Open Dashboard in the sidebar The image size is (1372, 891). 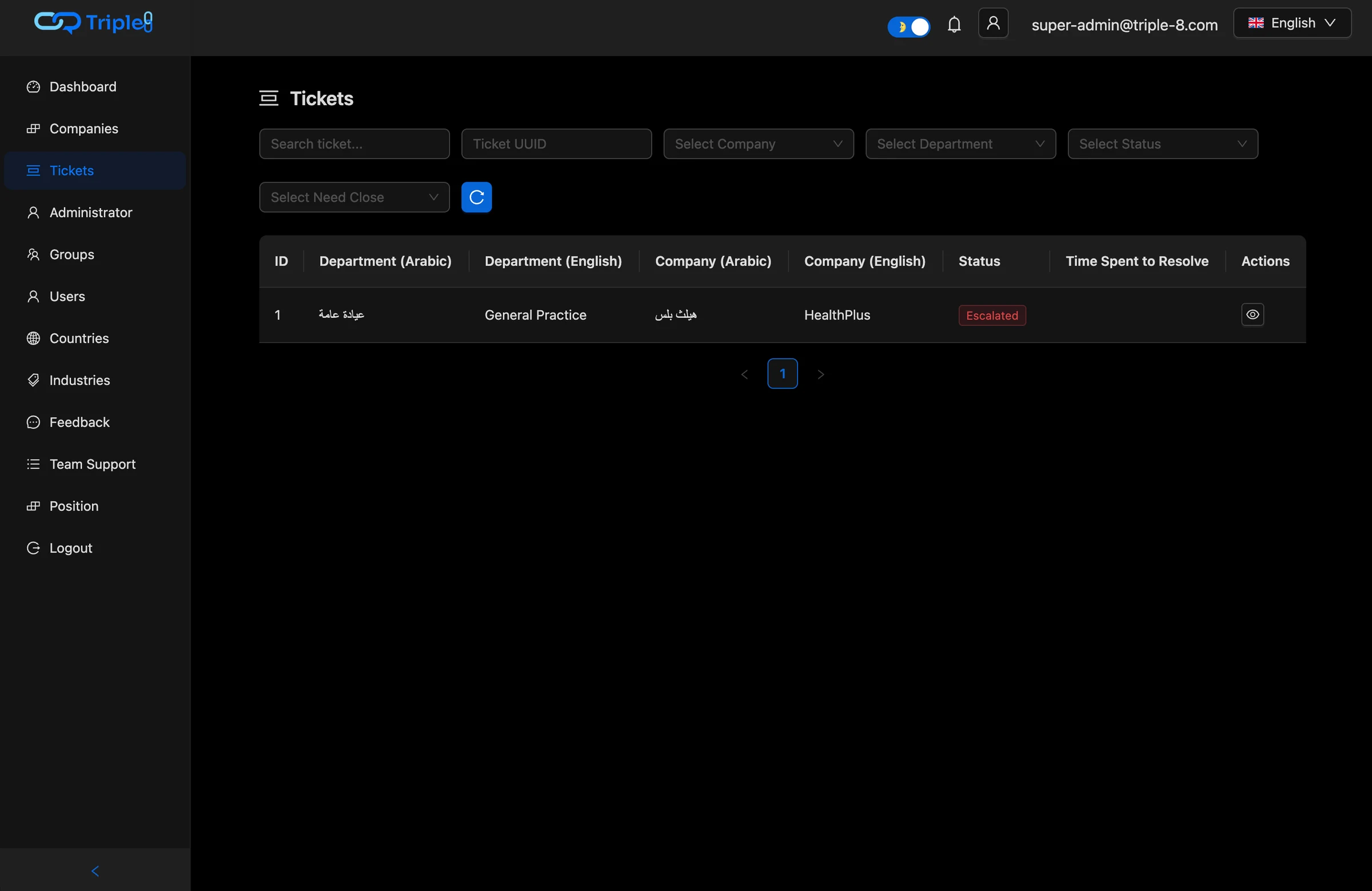95,86
